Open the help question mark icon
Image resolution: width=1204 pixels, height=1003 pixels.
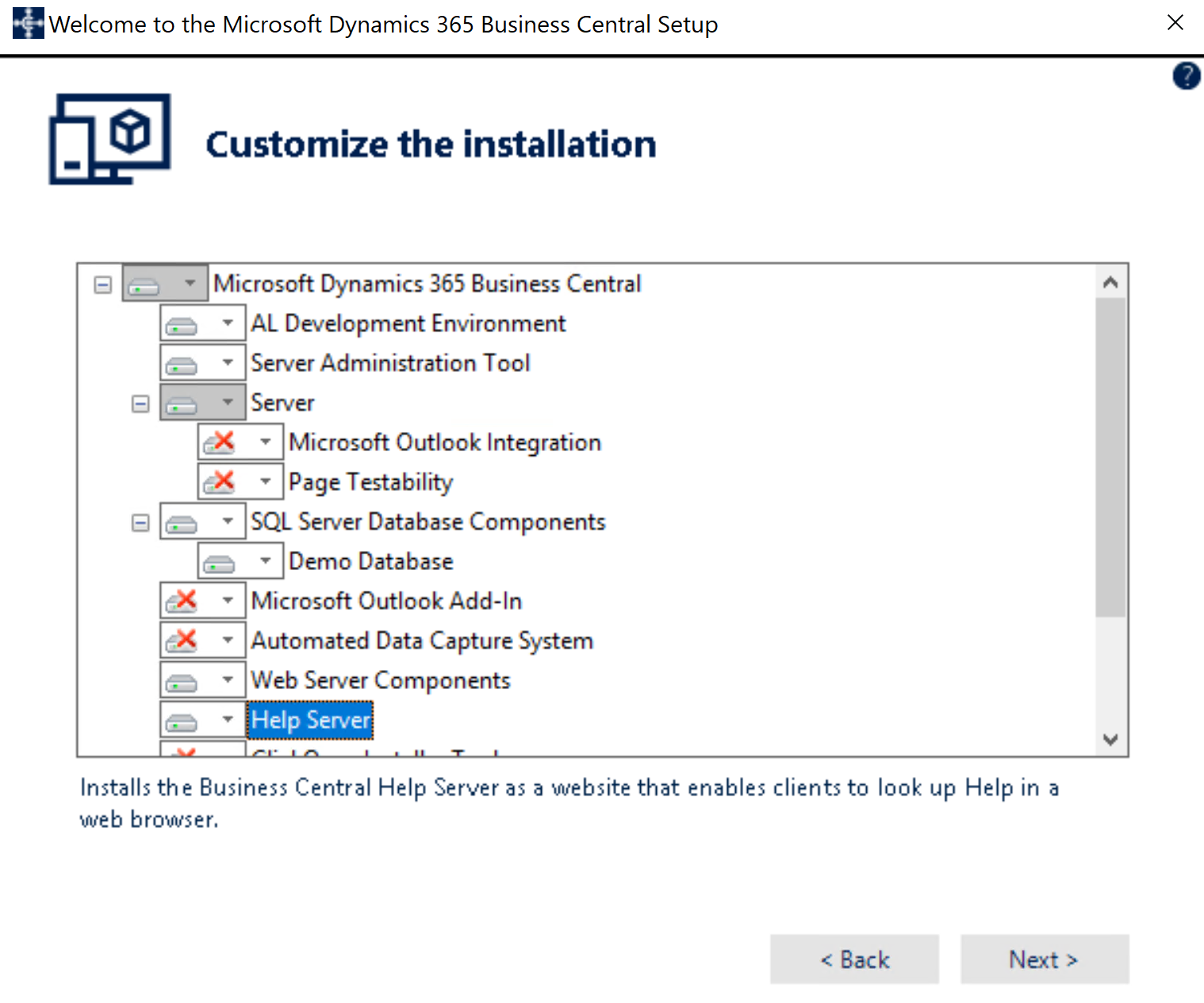(1186, 76)
